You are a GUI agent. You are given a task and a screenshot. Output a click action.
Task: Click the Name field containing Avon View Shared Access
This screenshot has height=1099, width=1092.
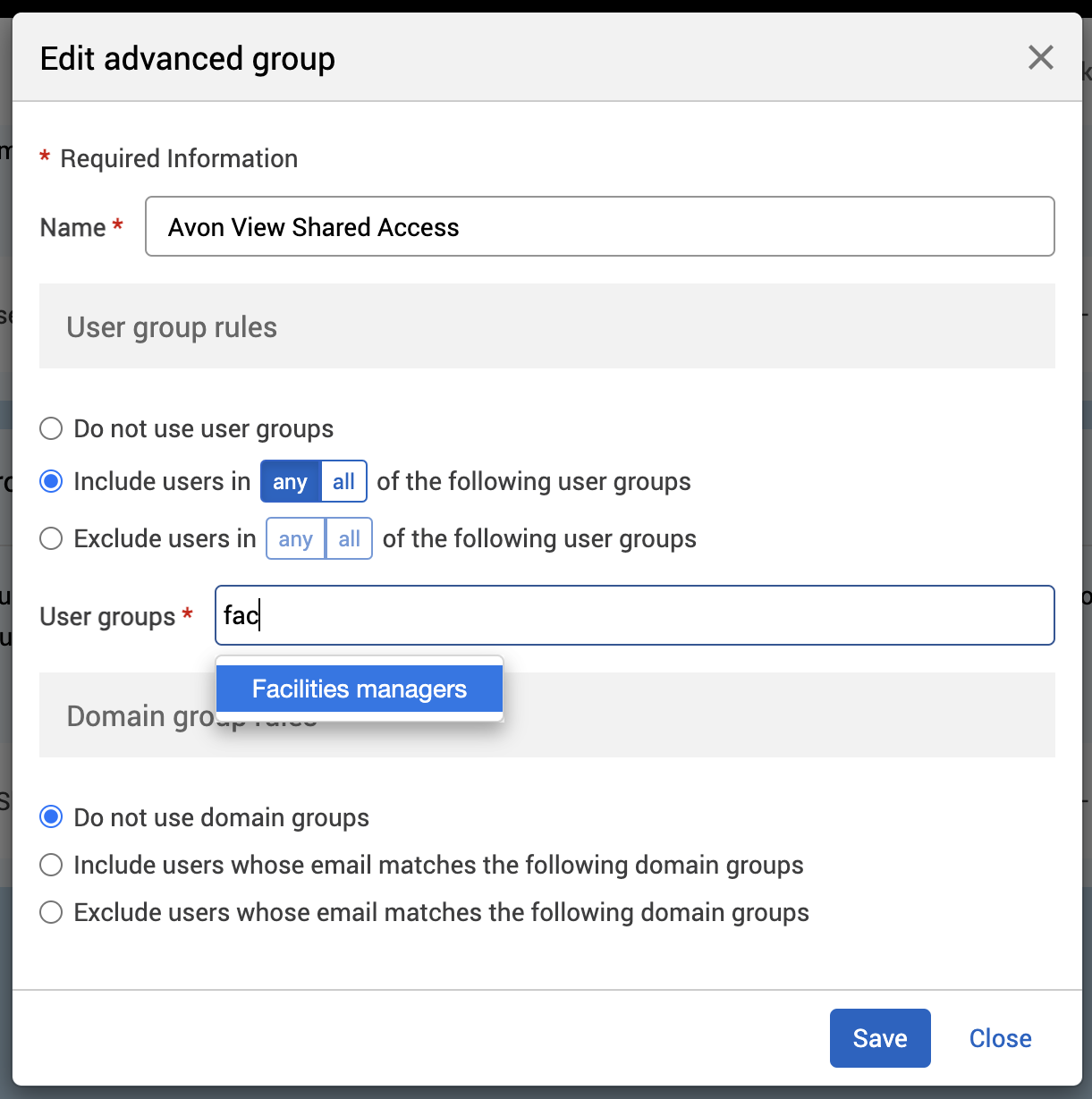tap(599, 227)
